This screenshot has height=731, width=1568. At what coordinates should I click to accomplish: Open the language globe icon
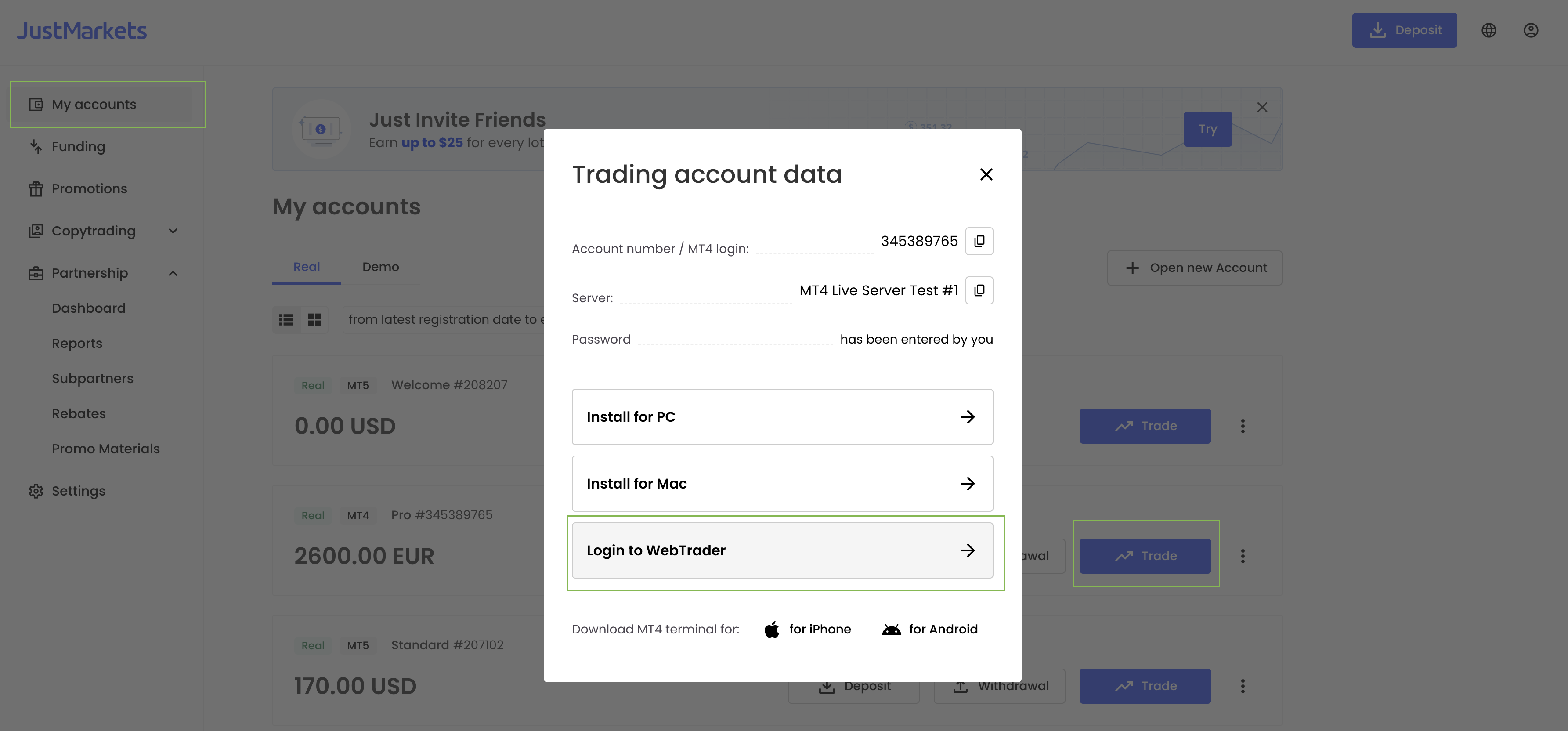(1488, 30)
